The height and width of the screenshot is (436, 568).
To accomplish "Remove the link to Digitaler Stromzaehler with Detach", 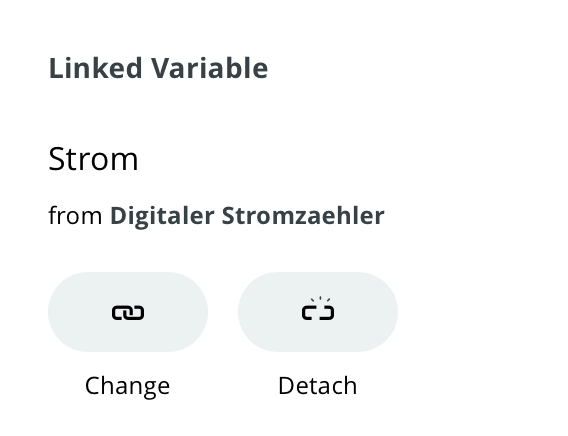I will click(318, 312).
